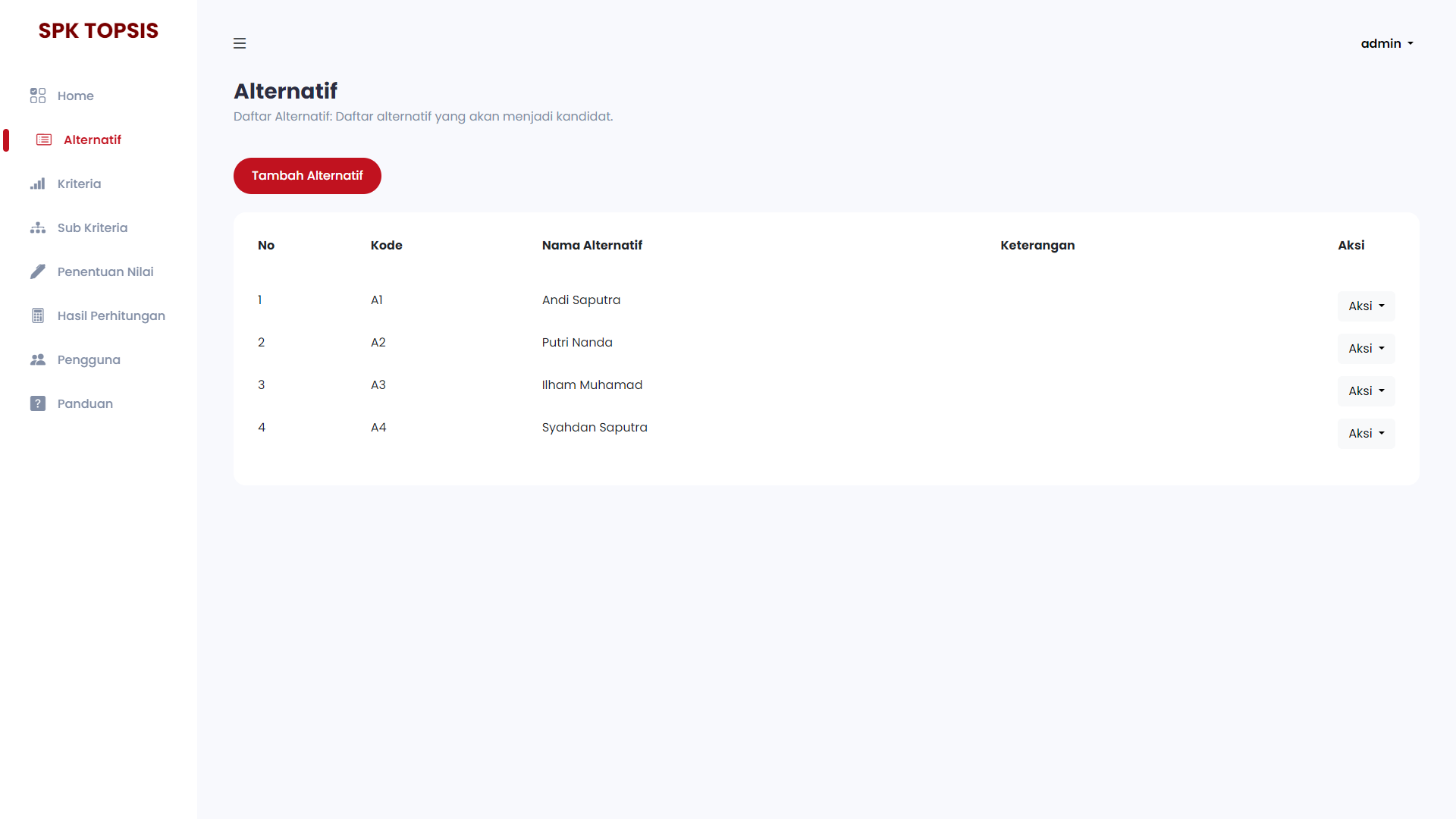Click the Kriteria bar chart icon
The height and width of the screenshot is (819, 1456).
click(38, 184)
